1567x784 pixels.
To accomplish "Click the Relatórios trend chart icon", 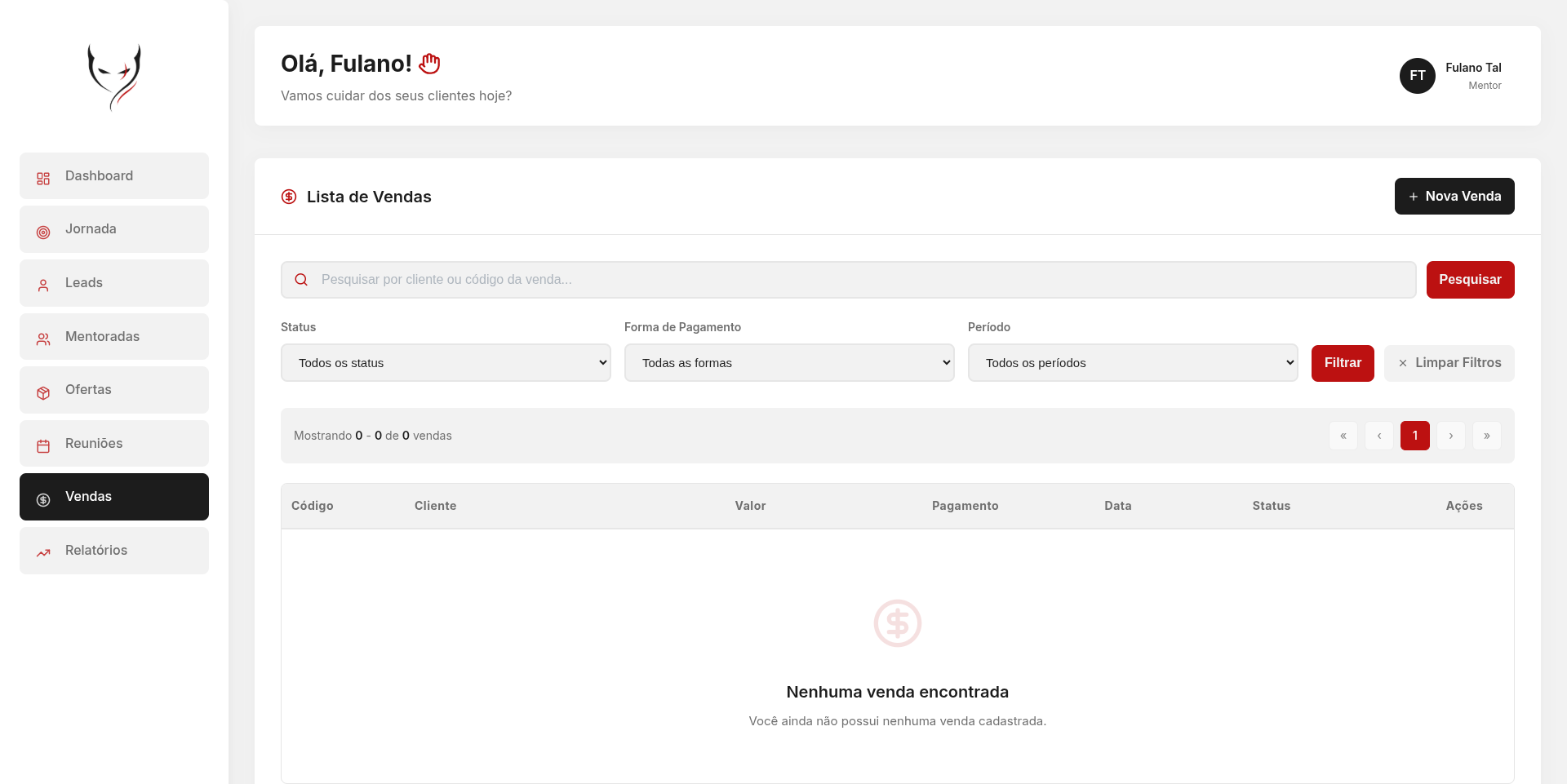I will pos(43,552).
